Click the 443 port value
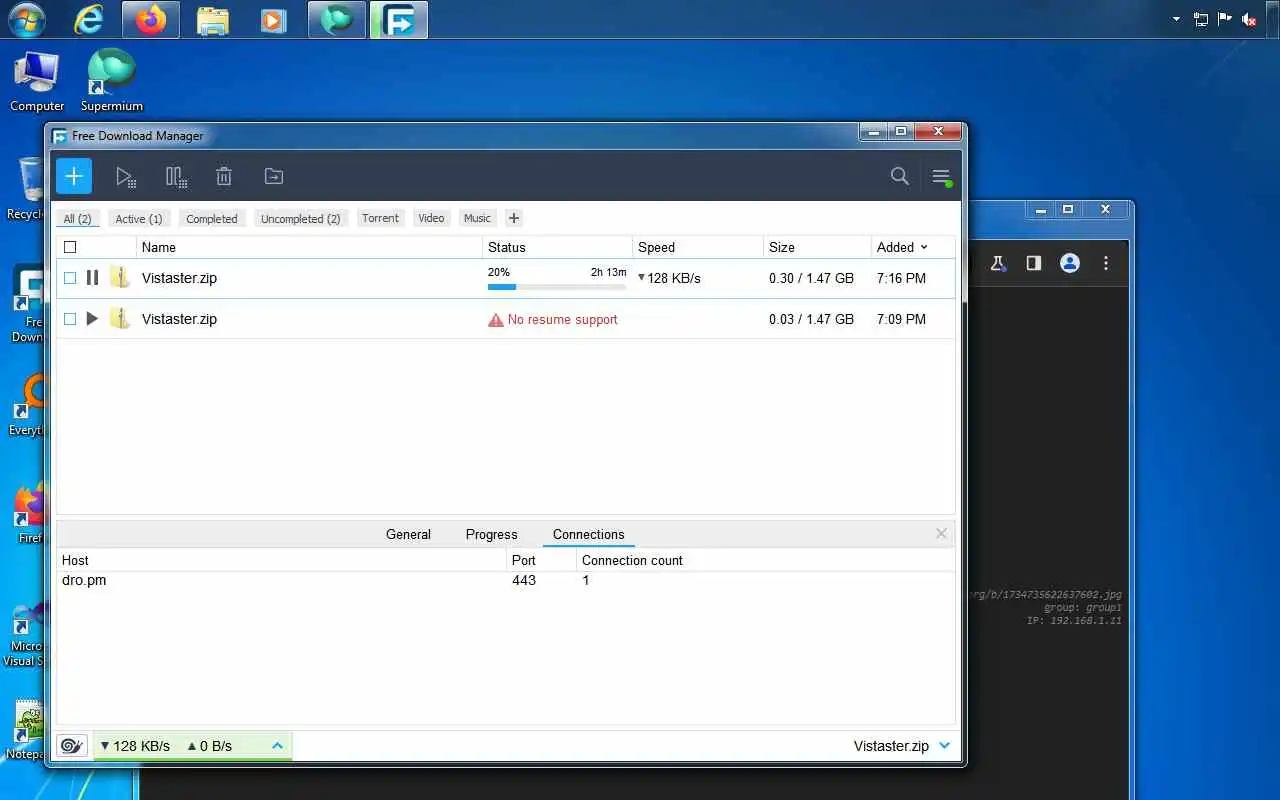Screen dimensions: 1280x800 point(524,580)
